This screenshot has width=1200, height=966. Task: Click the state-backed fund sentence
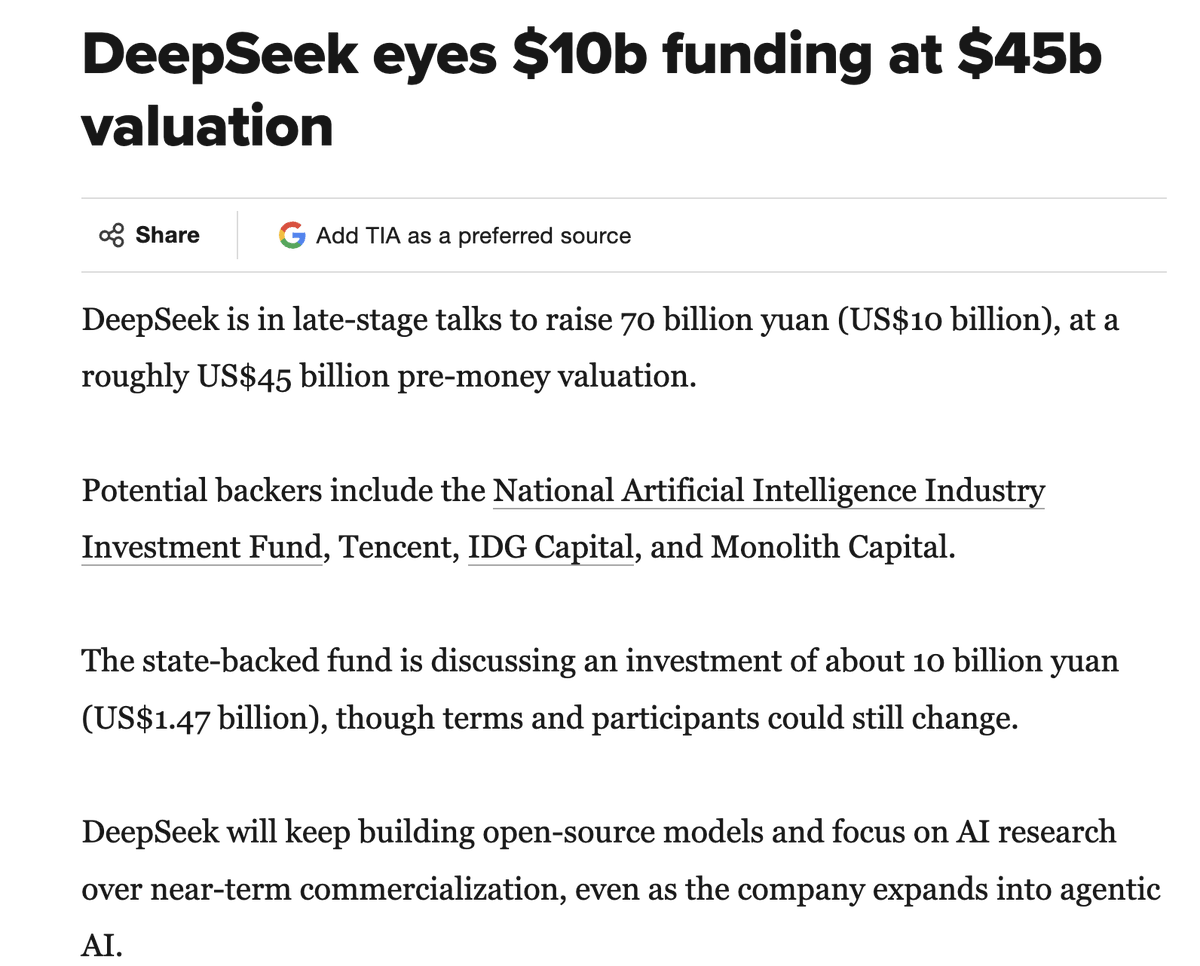pyautogui.click(x=600, y=690)
